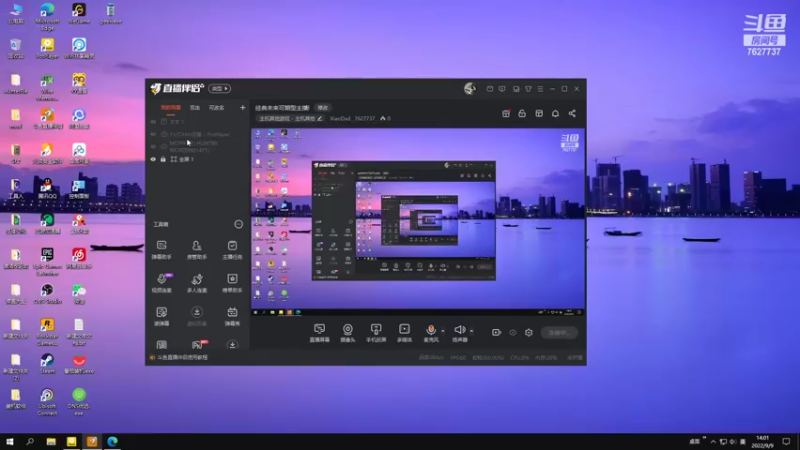Add a 摄像头 camera source
The height and width of the screenshot is (450, 800).
tap(347, 333)
